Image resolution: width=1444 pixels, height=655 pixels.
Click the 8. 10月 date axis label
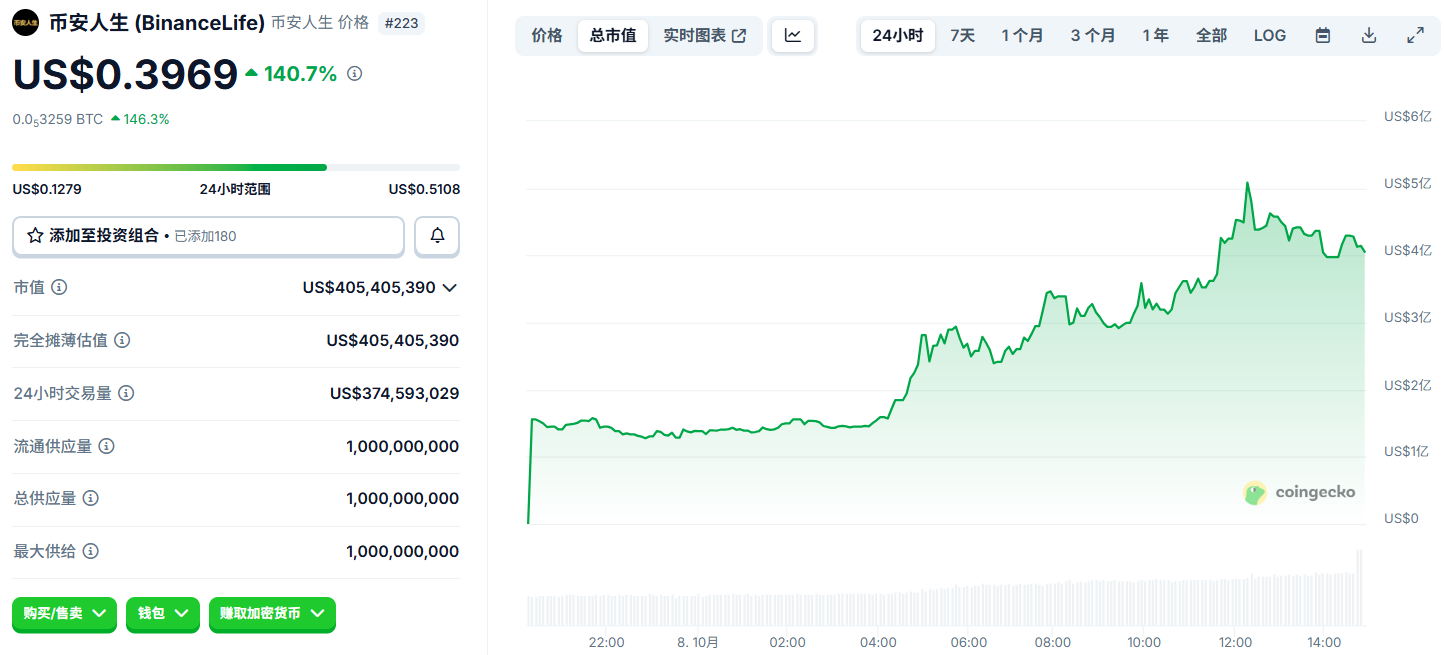click(x=698, y=642)
